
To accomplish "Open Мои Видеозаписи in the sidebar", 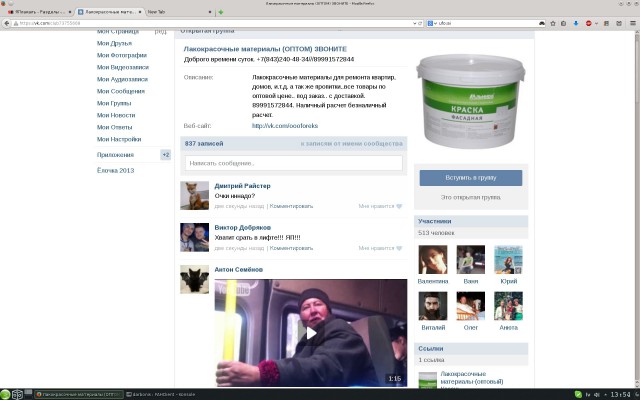I will tap(123, 67).
